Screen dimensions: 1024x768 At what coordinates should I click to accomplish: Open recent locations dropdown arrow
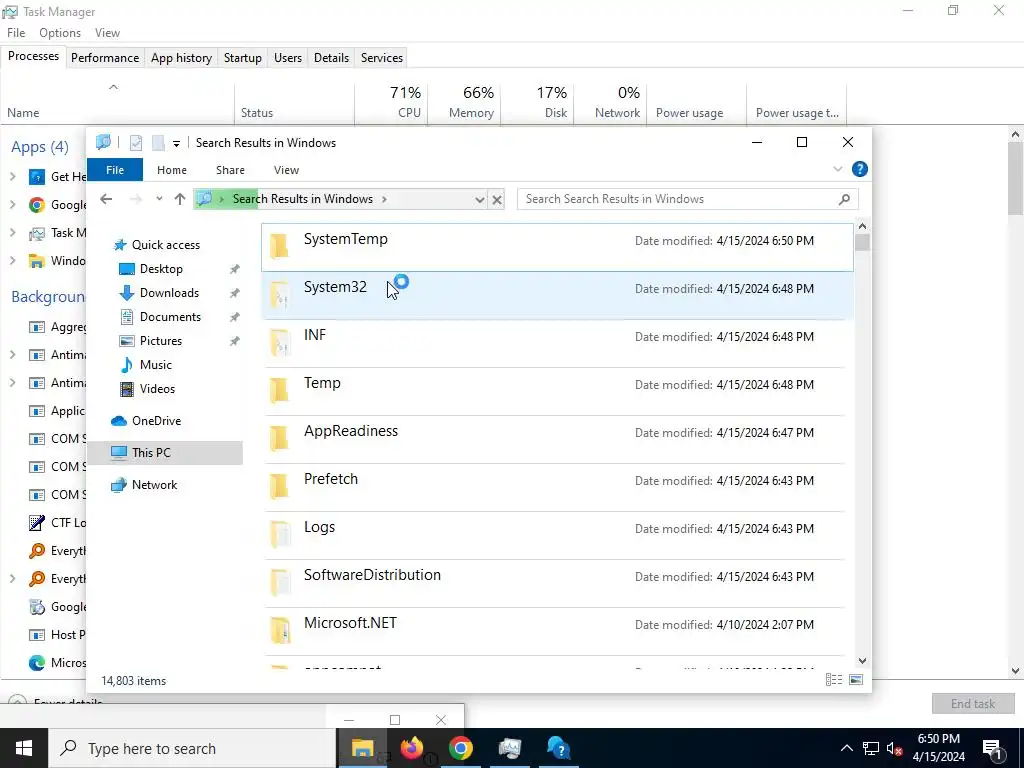pos(159,199)
